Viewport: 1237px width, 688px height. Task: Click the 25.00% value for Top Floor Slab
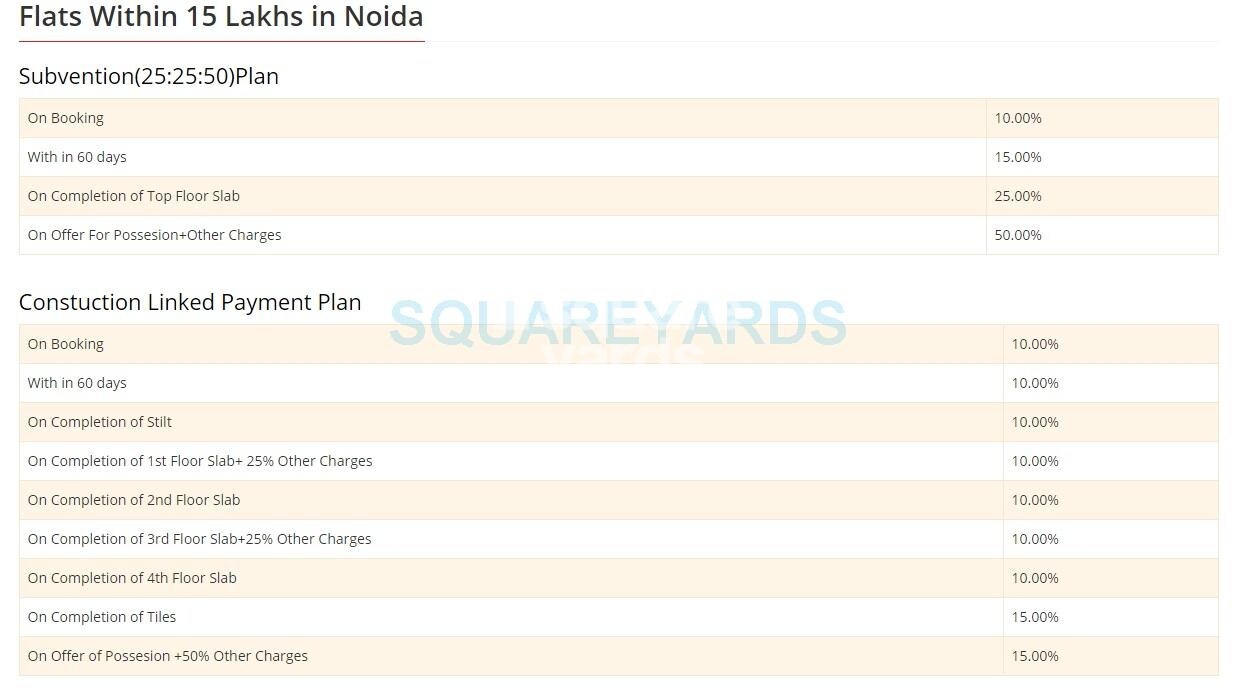click(1018, 196)
